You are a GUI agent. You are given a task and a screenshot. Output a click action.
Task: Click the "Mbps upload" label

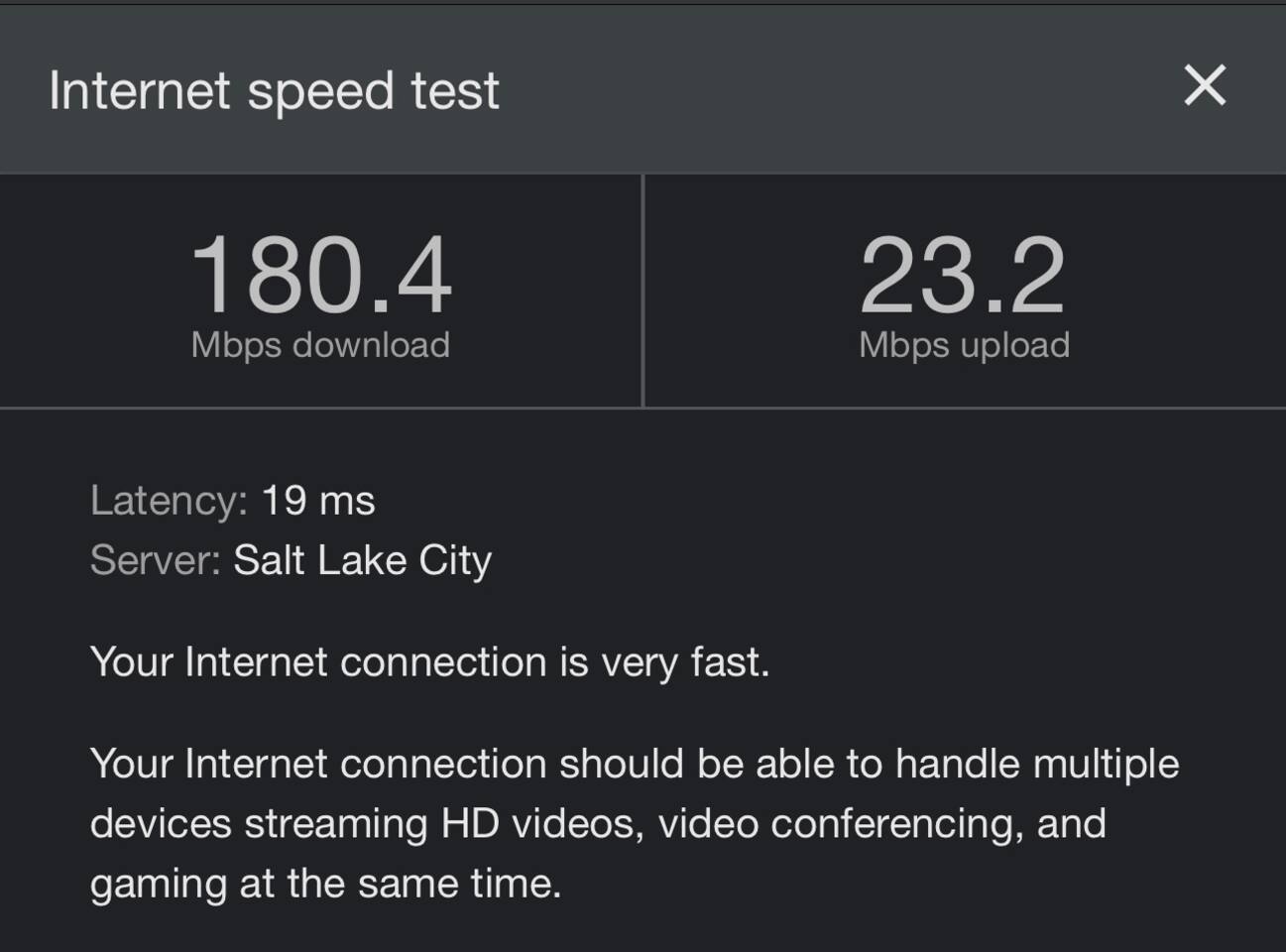964,345
